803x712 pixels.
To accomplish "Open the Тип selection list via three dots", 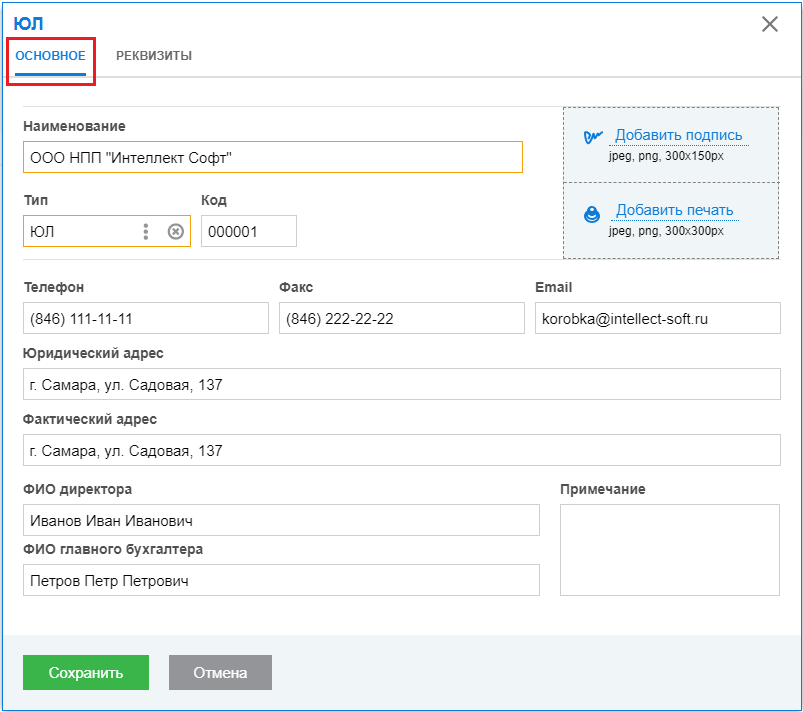I will click(146, 232).
